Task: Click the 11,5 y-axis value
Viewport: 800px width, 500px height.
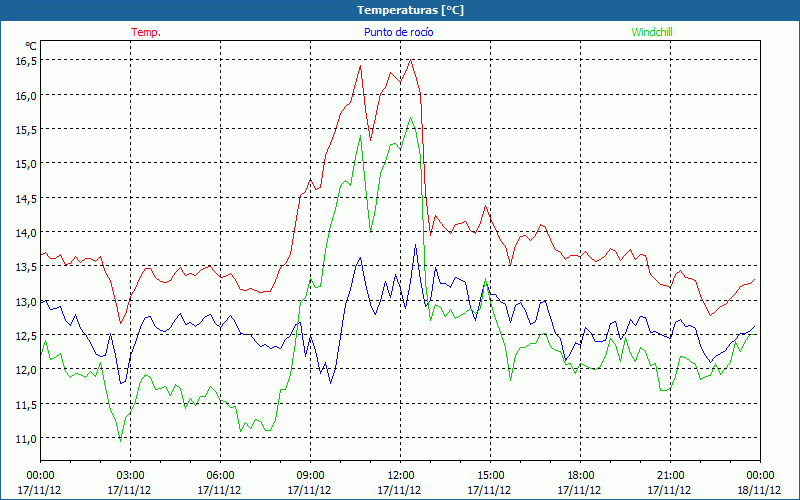Action: click(x=26, y=405)
